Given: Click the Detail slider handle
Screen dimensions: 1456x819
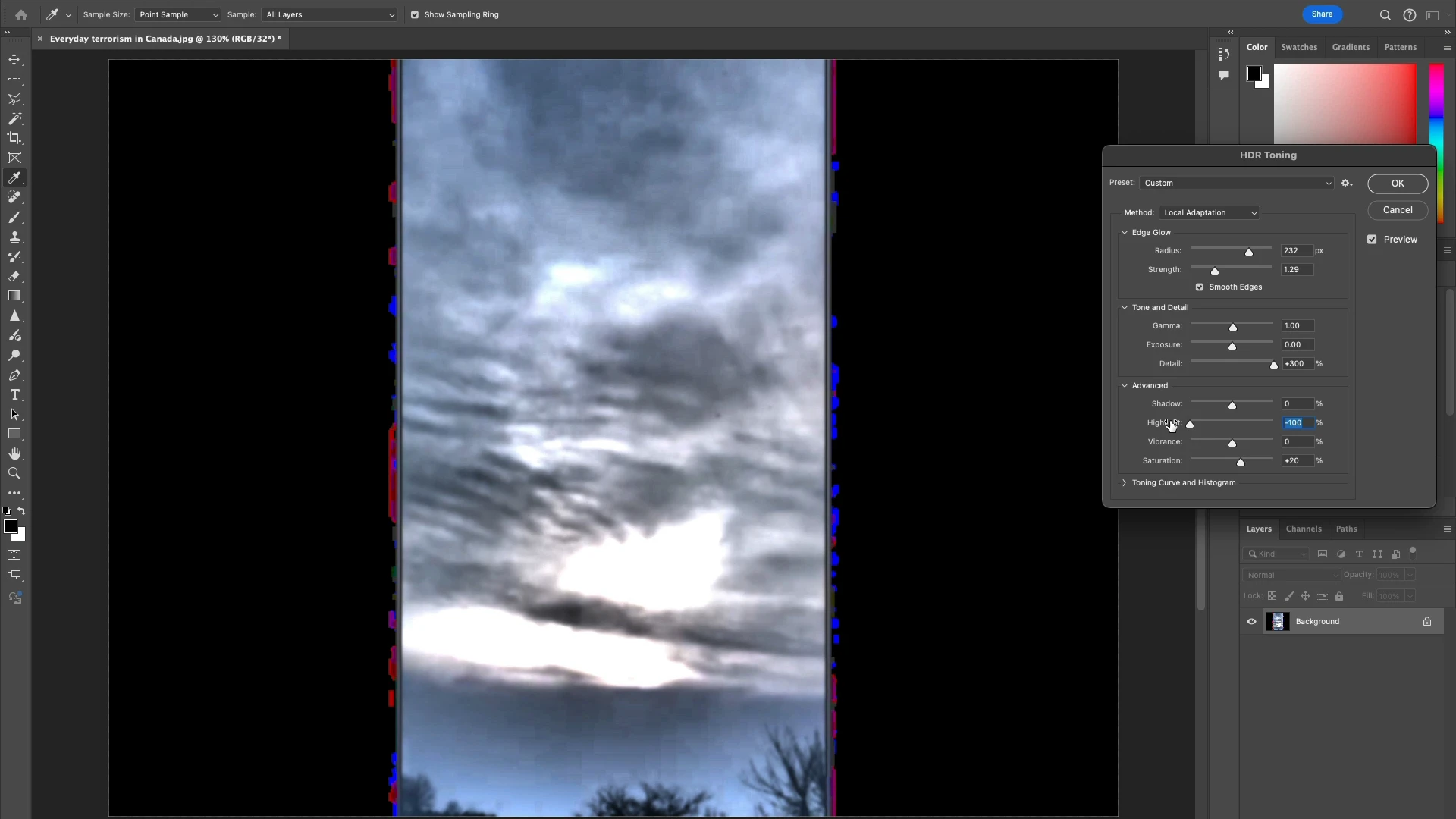Looking at the screenshot, I should (x=1274, y=365).
